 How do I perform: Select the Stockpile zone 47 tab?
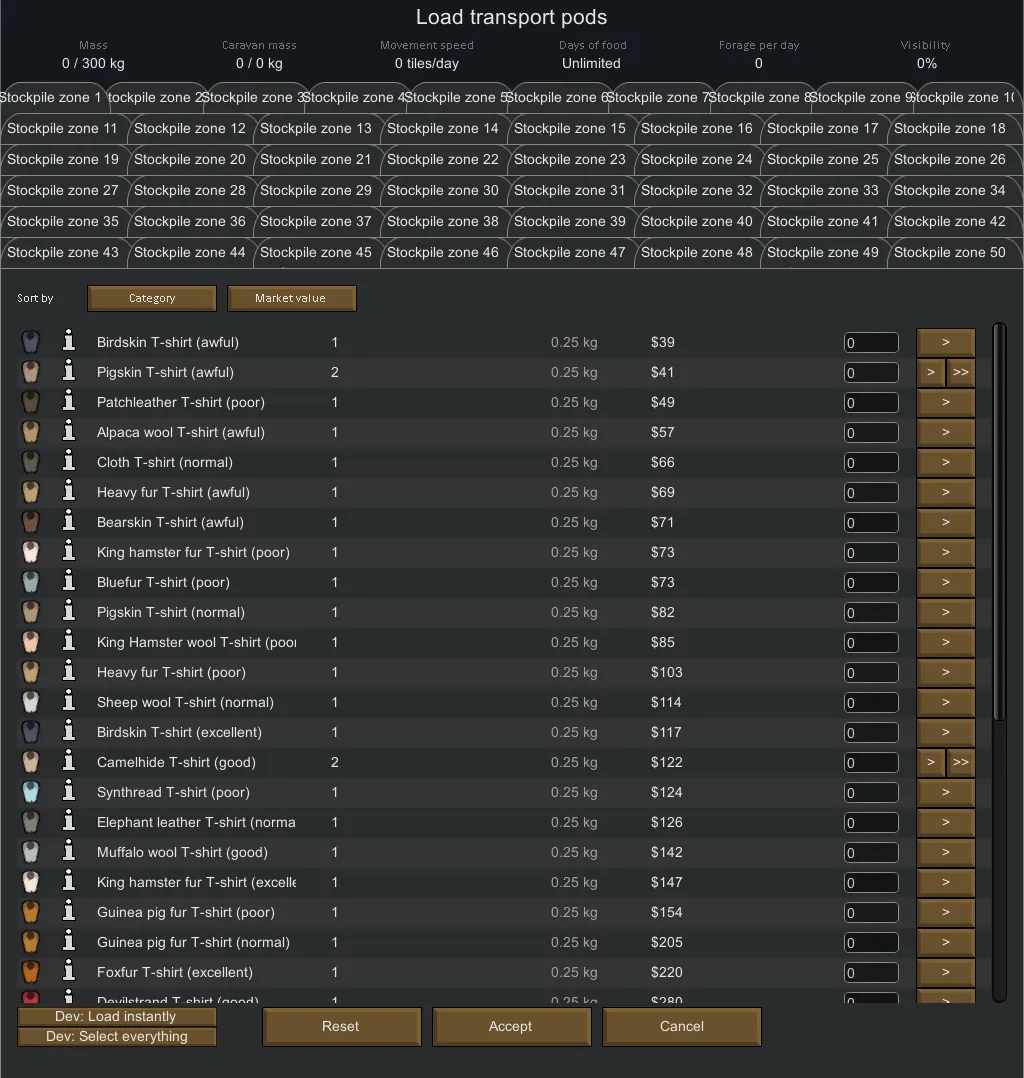tap(569, 253)
